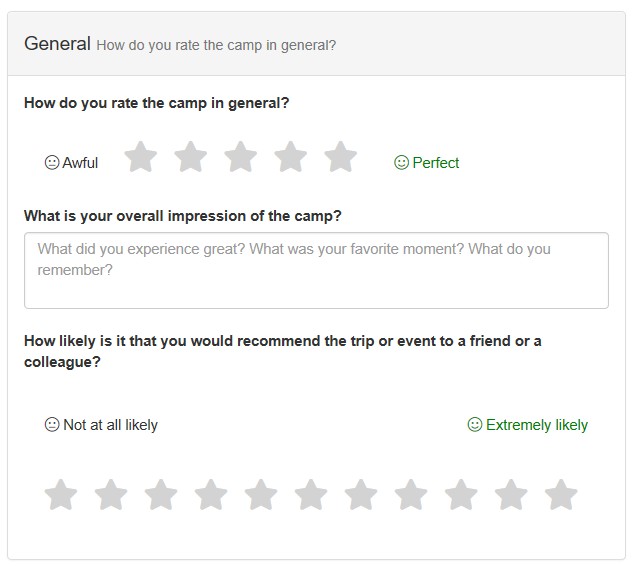
Task: Click the green Extremely likely smiley icon
Action: [475, 424]
